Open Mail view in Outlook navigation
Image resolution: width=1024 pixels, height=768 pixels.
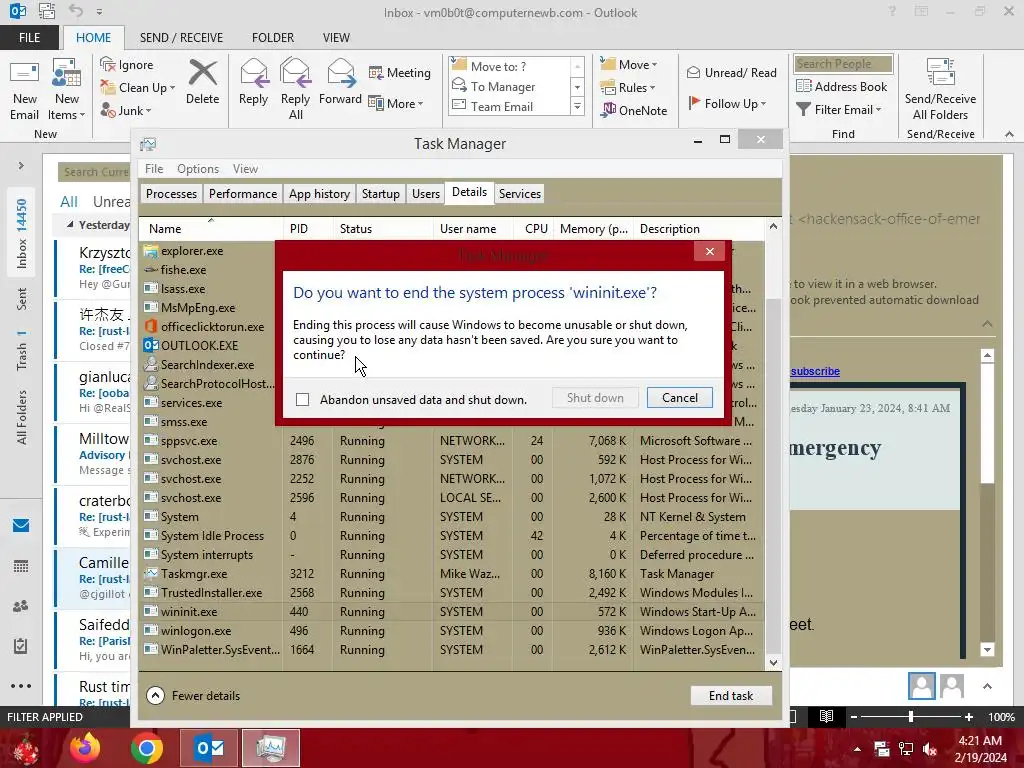(21, 526)
